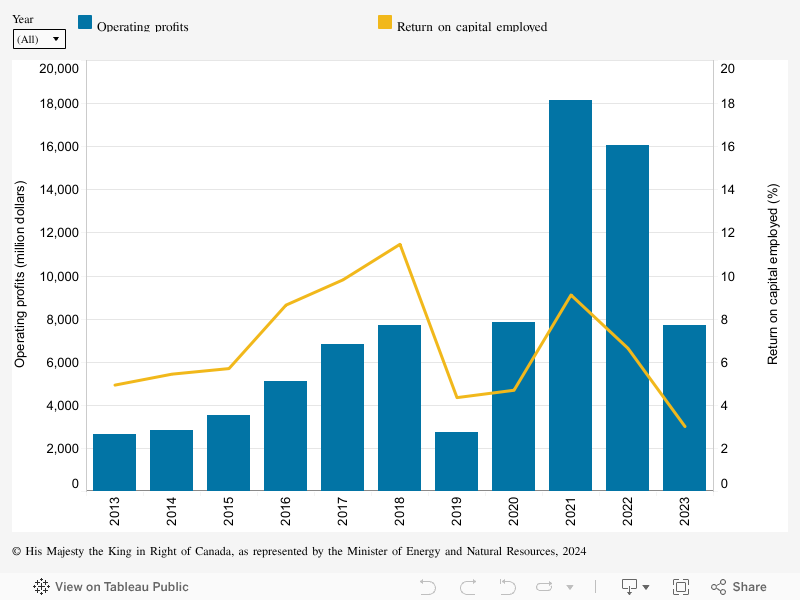This screenshot has height=600, width=800.
Task: Click the Refresh data icon
Action: [x=547, y=587]
